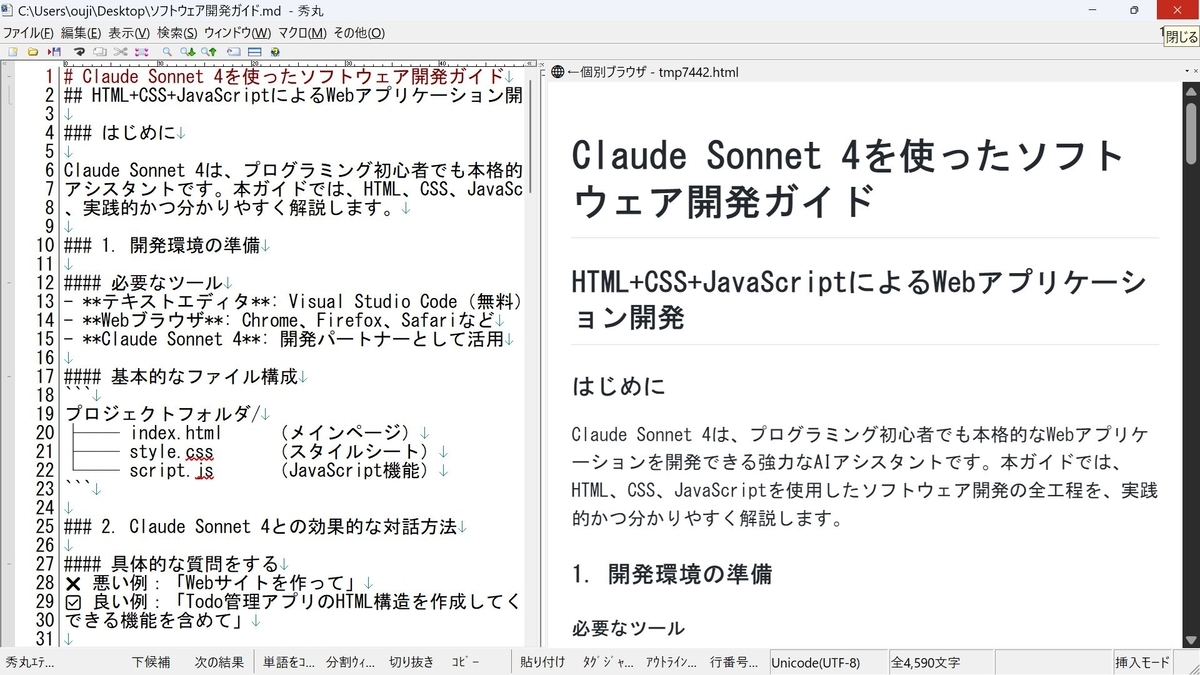Screen dimensions: 1200x675
Task: Click the Save floppy-disk toolbar icon
Action: [54, 51]
